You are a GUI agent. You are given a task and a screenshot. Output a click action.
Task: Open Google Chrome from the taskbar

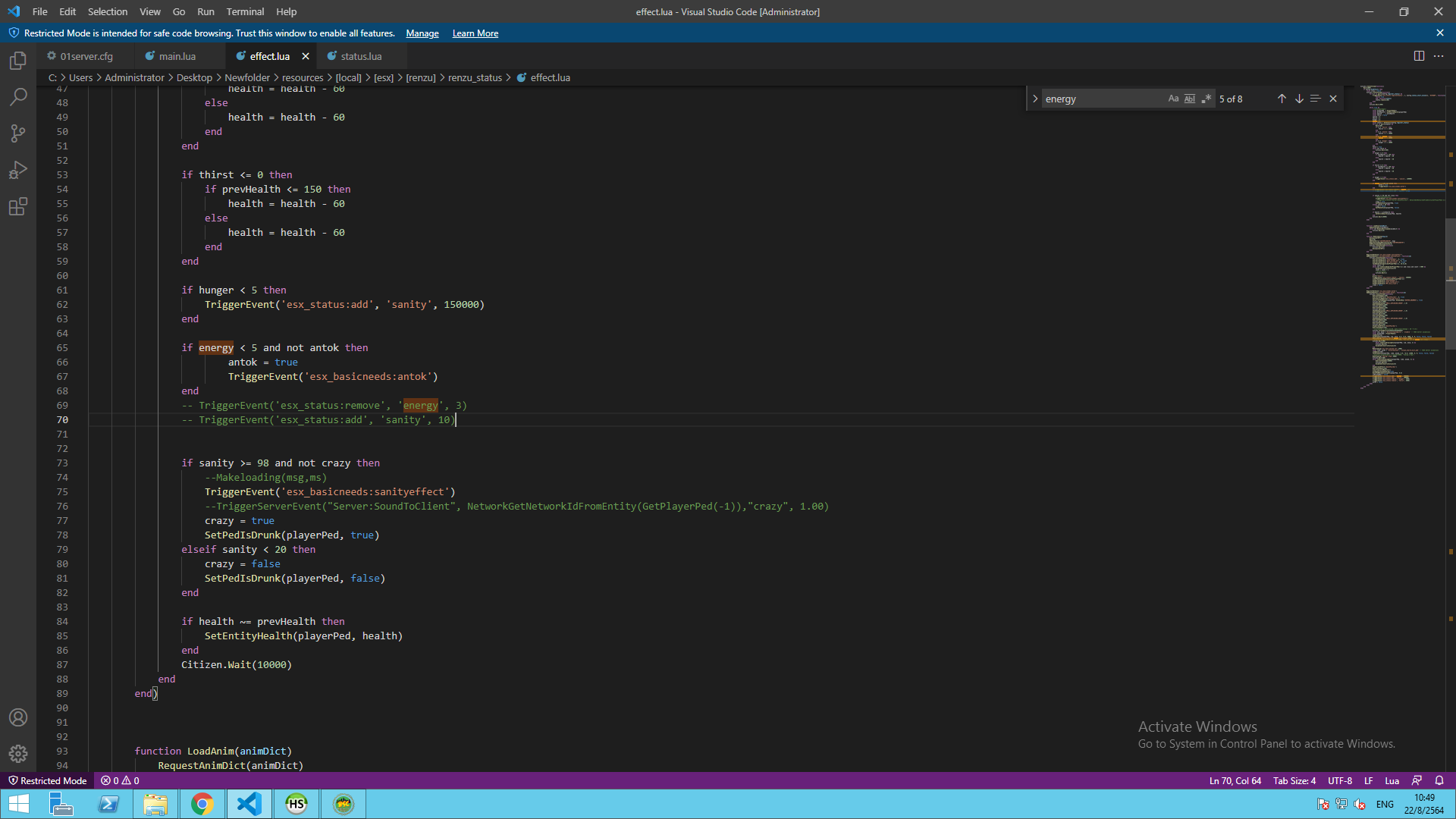tap(202, 804)
